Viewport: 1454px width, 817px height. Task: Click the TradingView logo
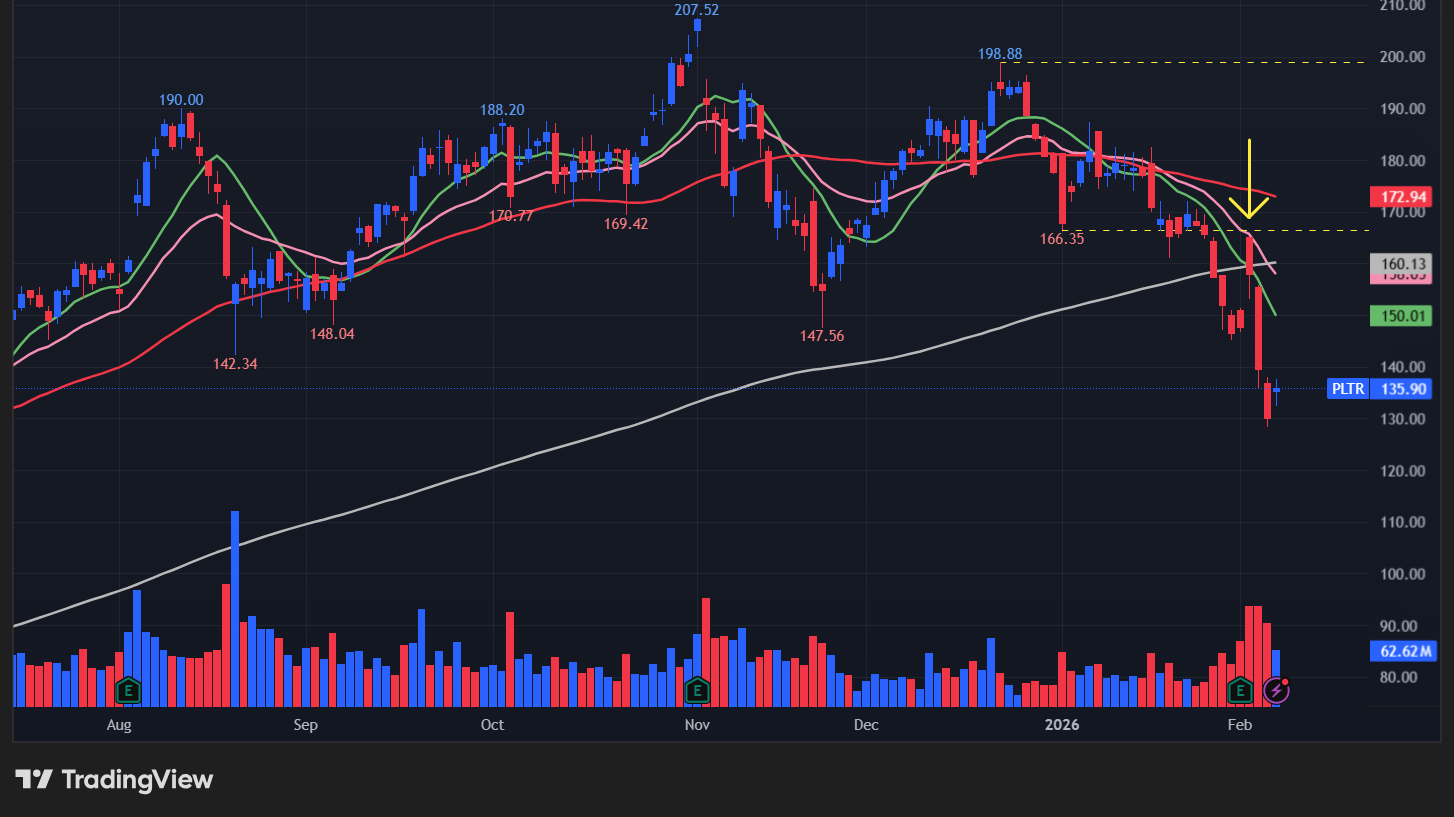coord(114,780)
